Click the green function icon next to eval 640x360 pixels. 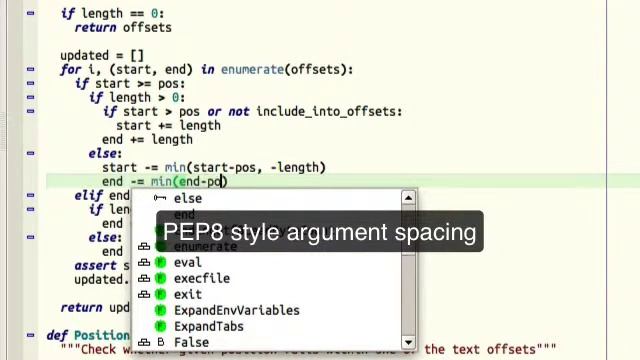pos(161,262)
